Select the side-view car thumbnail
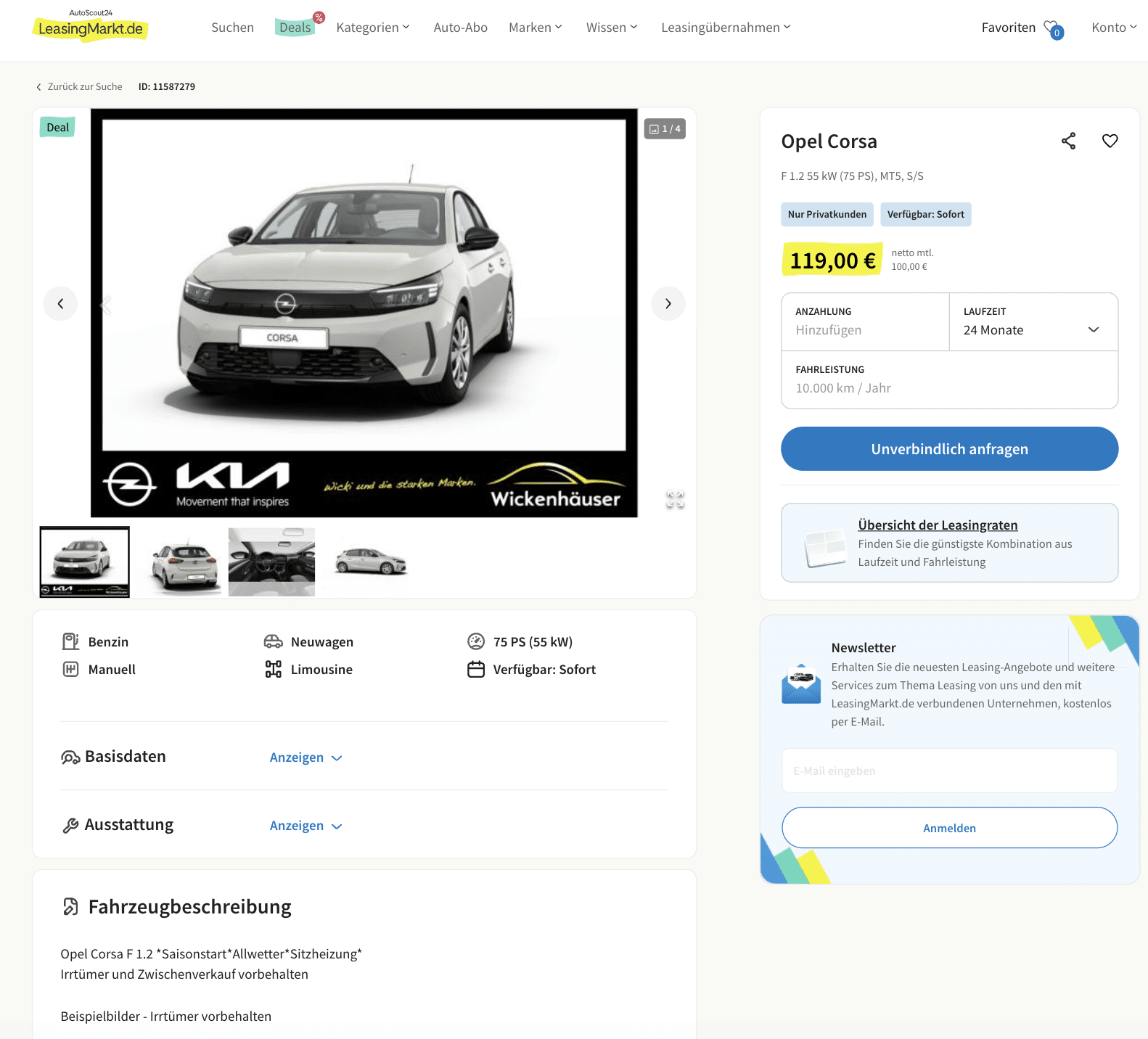The image size is (1148, 1039). pyautogui.click(x=369, y=562)
